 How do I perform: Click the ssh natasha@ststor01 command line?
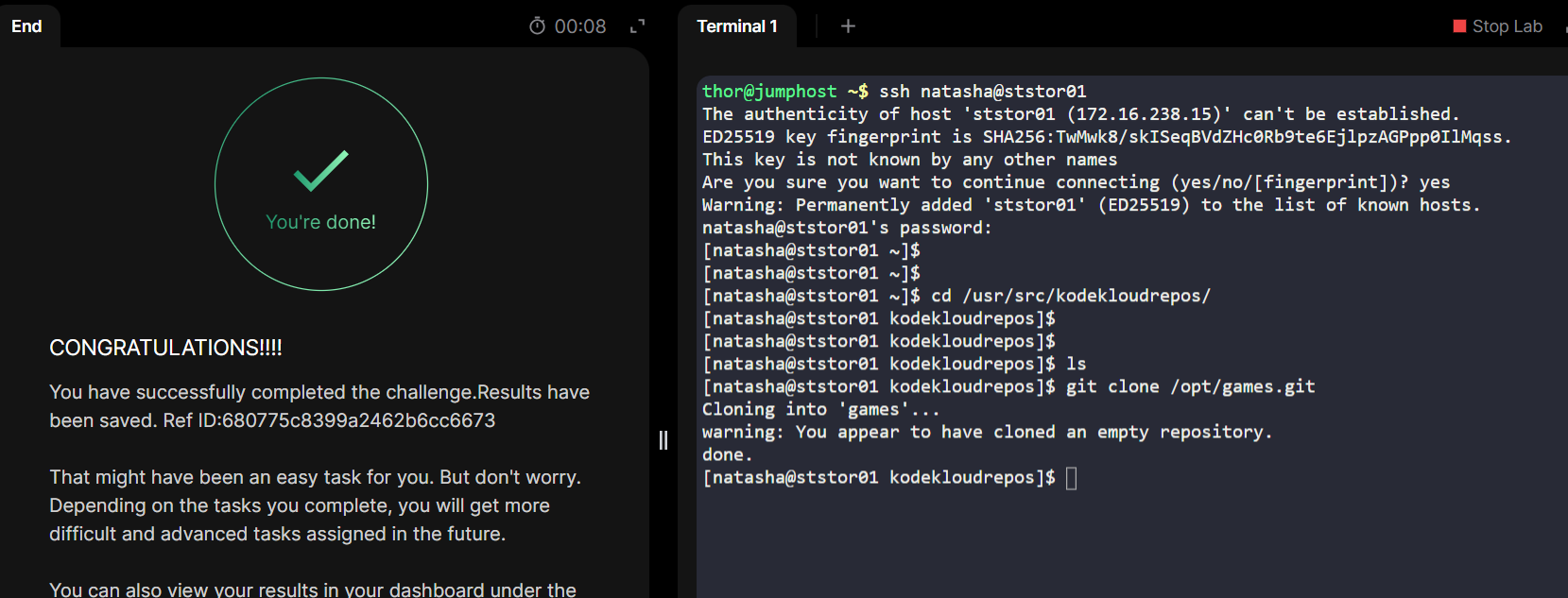[x=982, y=92]
